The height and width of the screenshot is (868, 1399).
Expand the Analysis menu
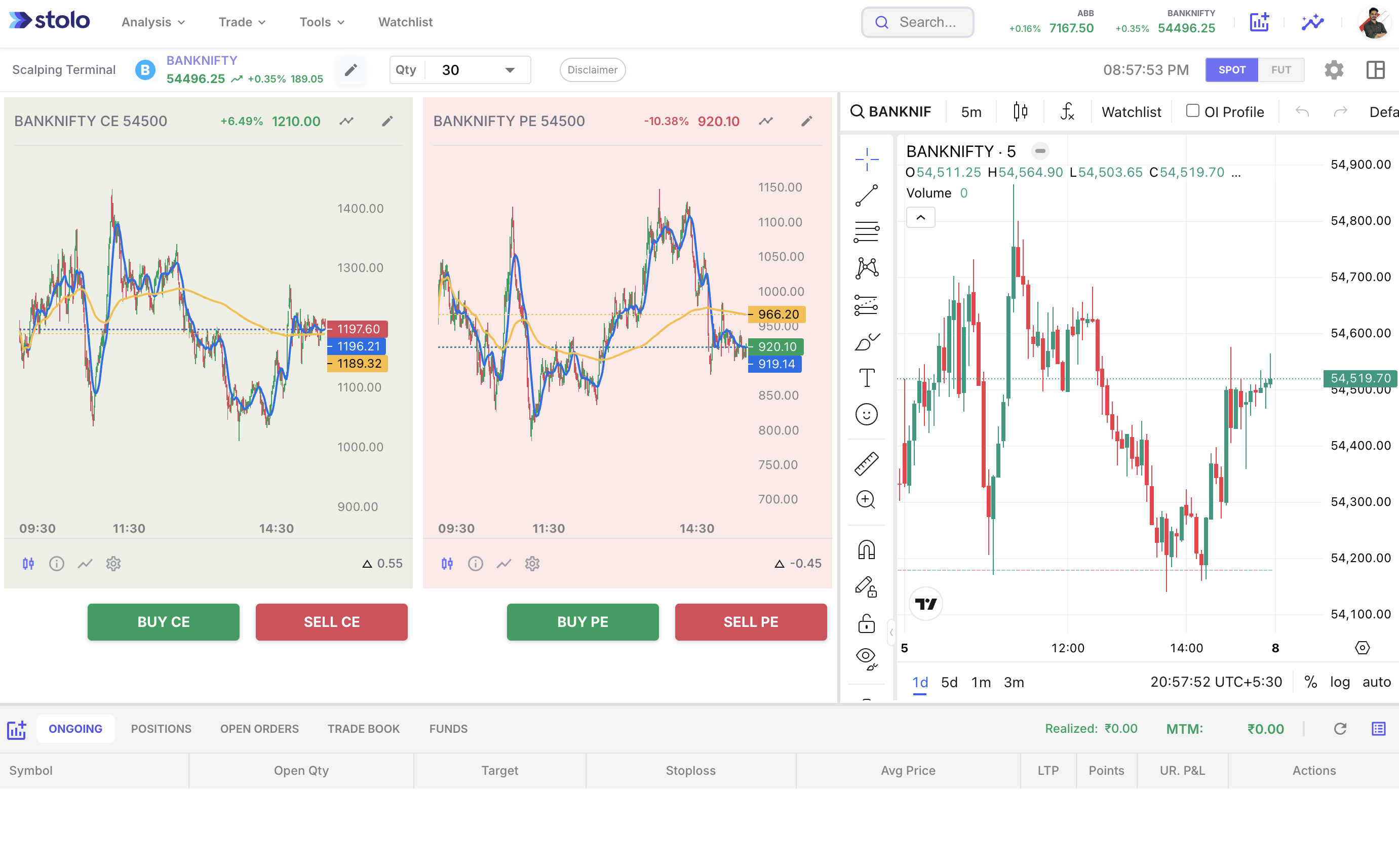[152, 22]
